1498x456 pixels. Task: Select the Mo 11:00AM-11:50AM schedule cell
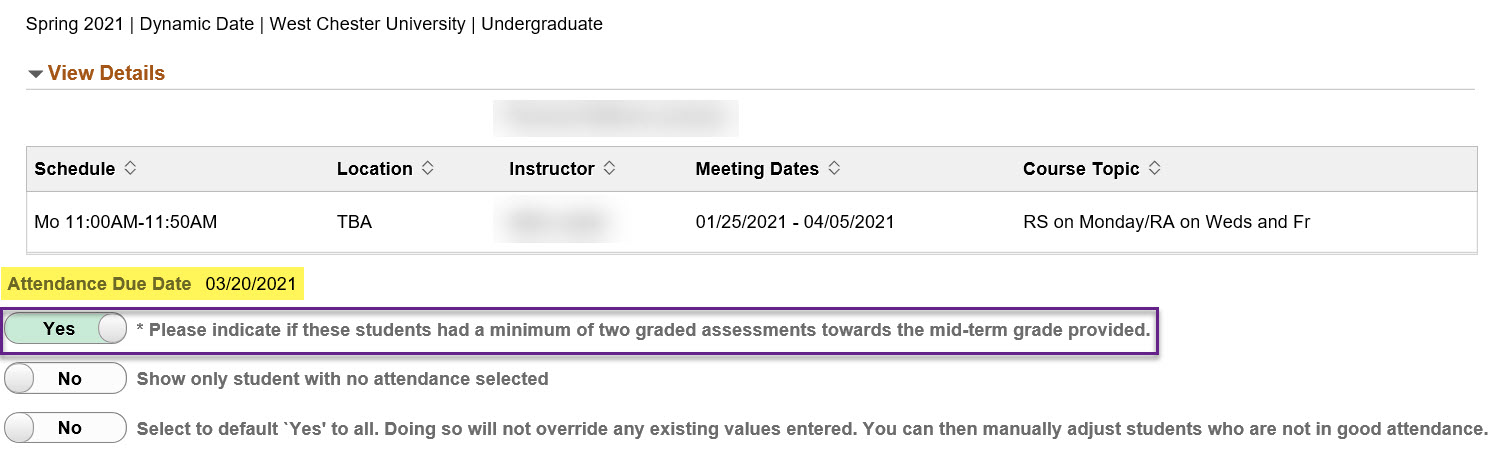point(125,222)
